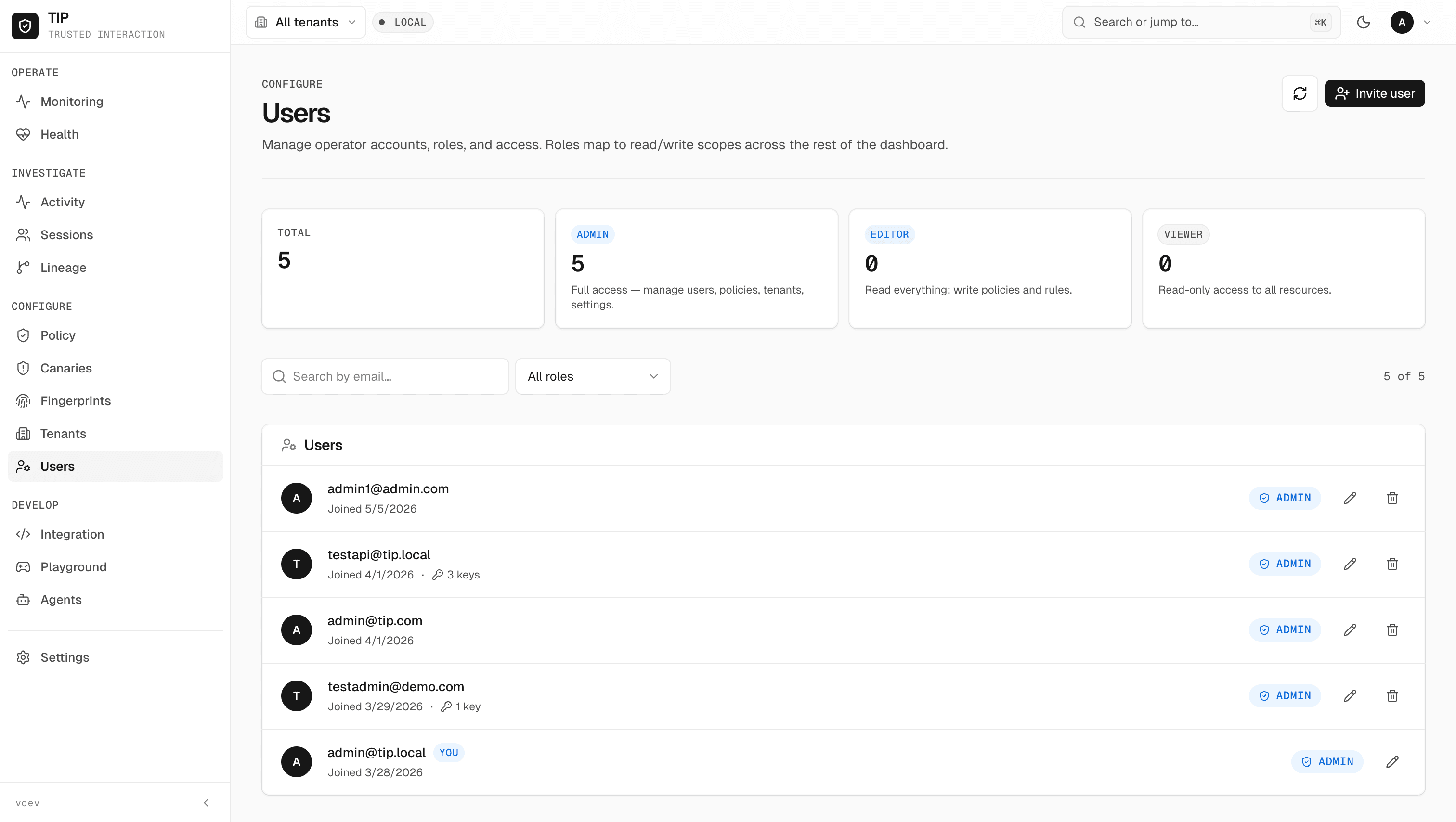Click ADMIN badge for admin@tip.com
The image size is (1456, 822).
(x=1285, y=630)
